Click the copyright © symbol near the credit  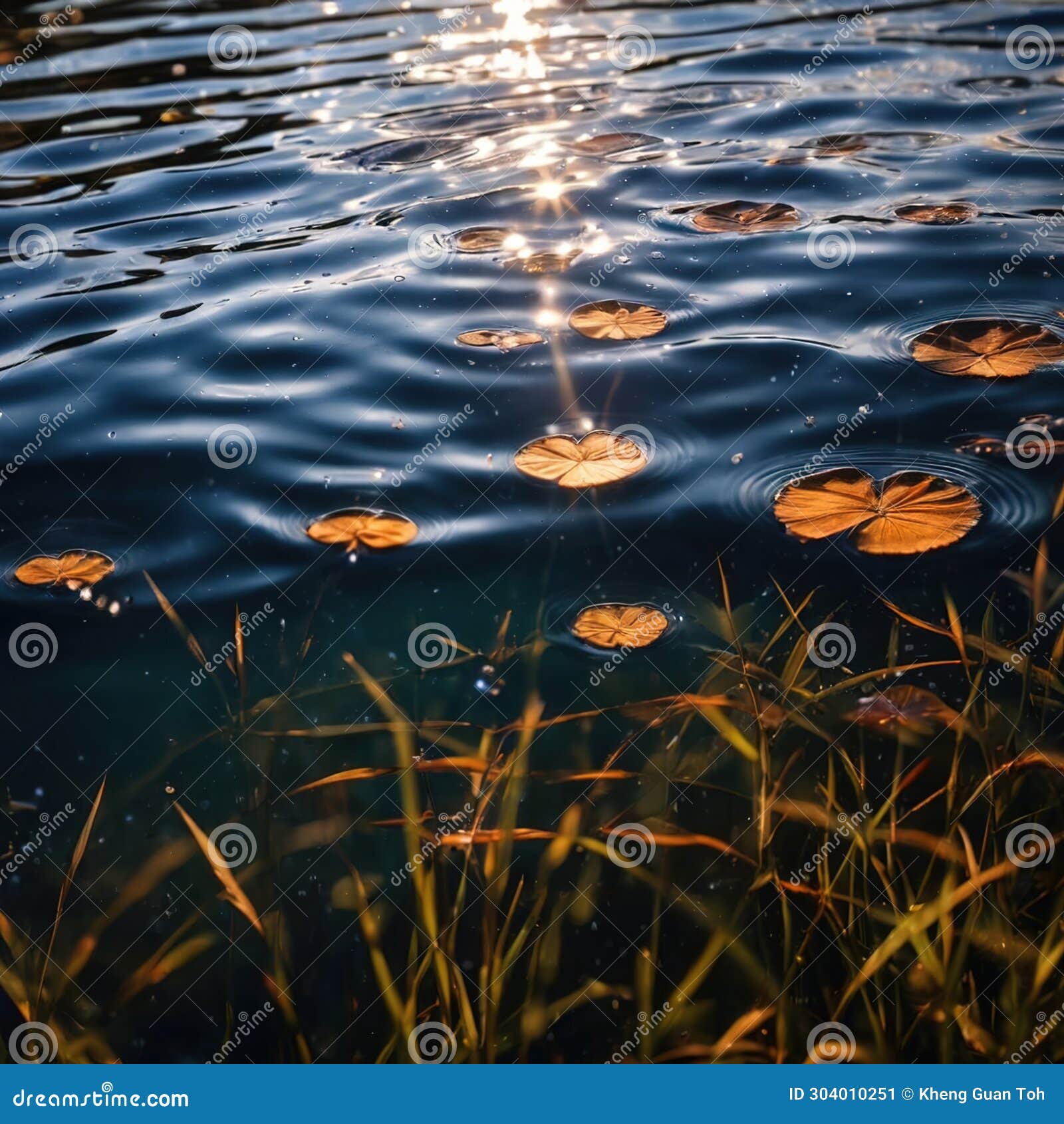[906, 1094]
